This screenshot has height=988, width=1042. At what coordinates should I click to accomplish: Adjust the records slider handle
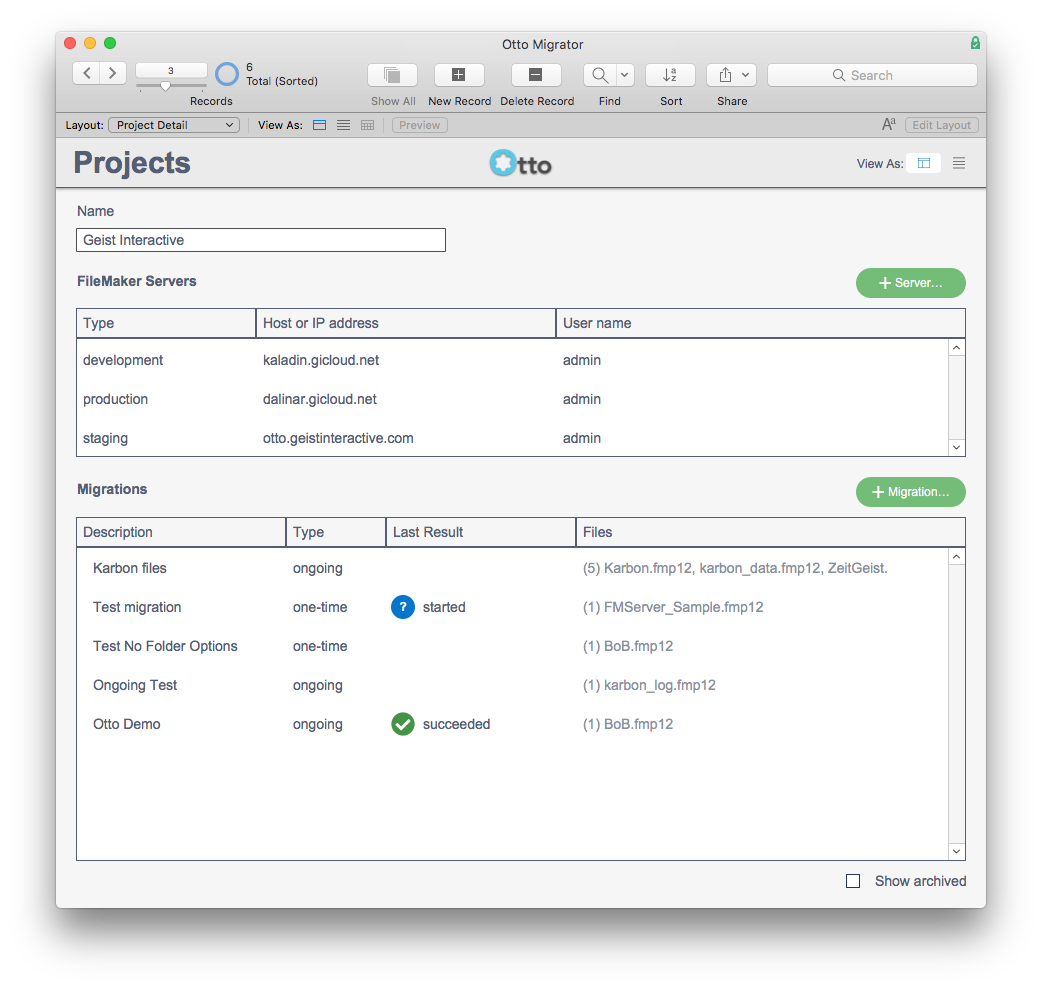[165, 86]
